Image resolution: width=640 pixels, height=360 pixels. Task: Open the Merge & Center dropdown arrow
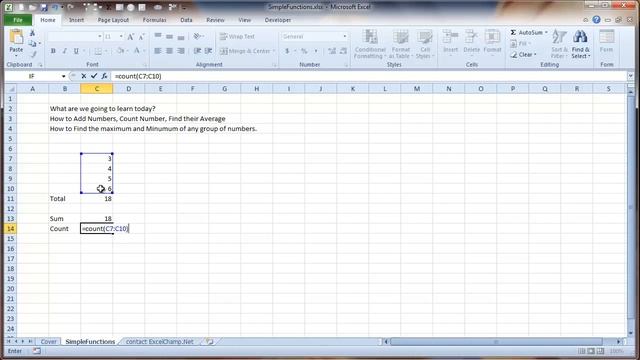pyautogui.click(x=274, y=51)
